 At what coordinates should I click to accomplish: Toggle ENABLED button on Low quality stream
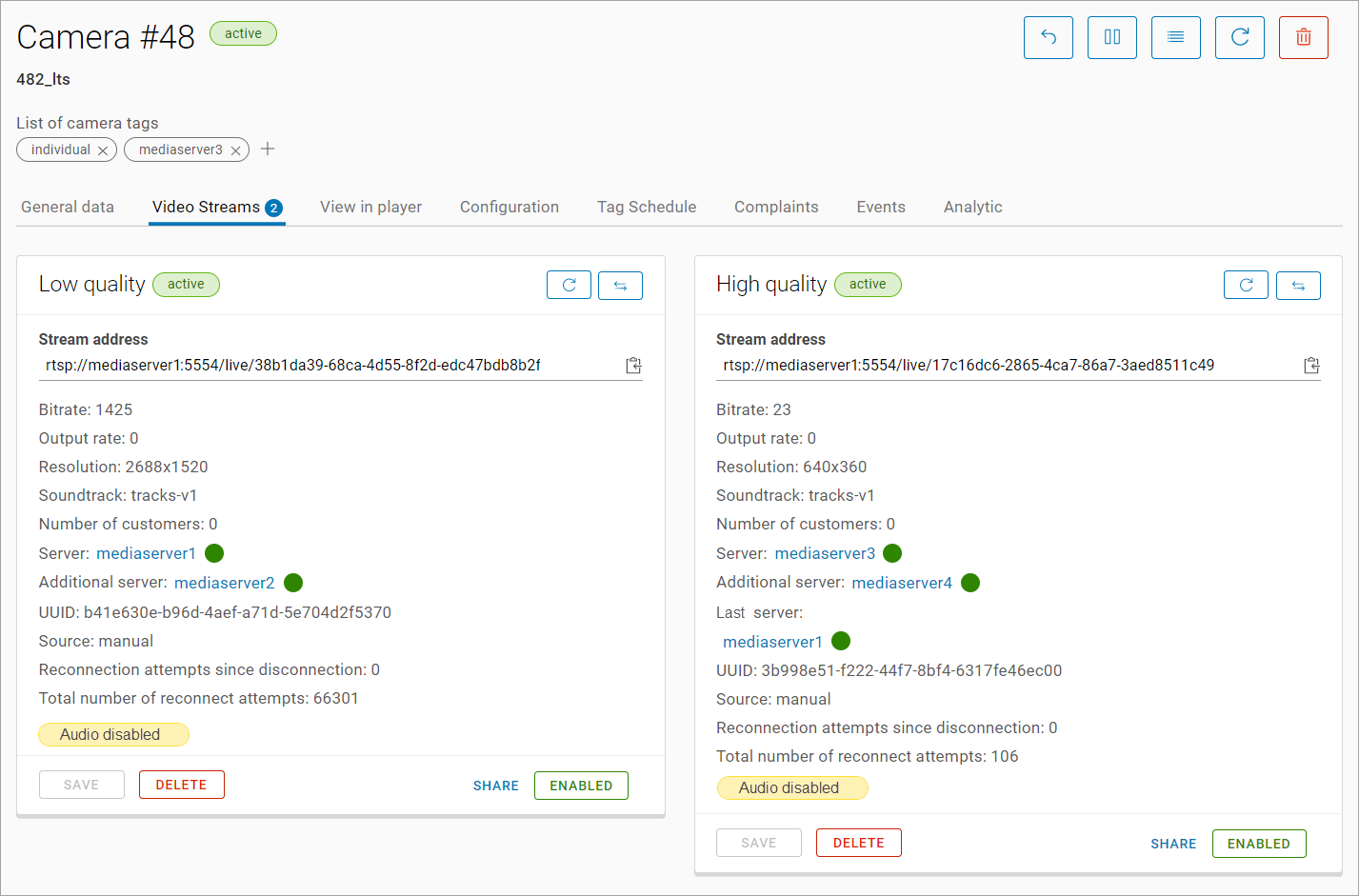point(581,786)
